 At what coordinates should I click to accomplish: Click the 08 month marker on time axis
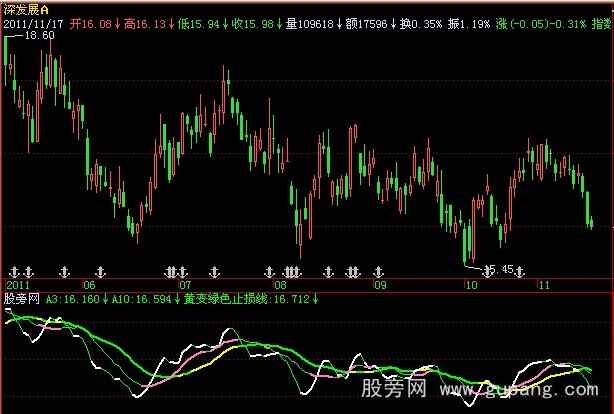280,285
